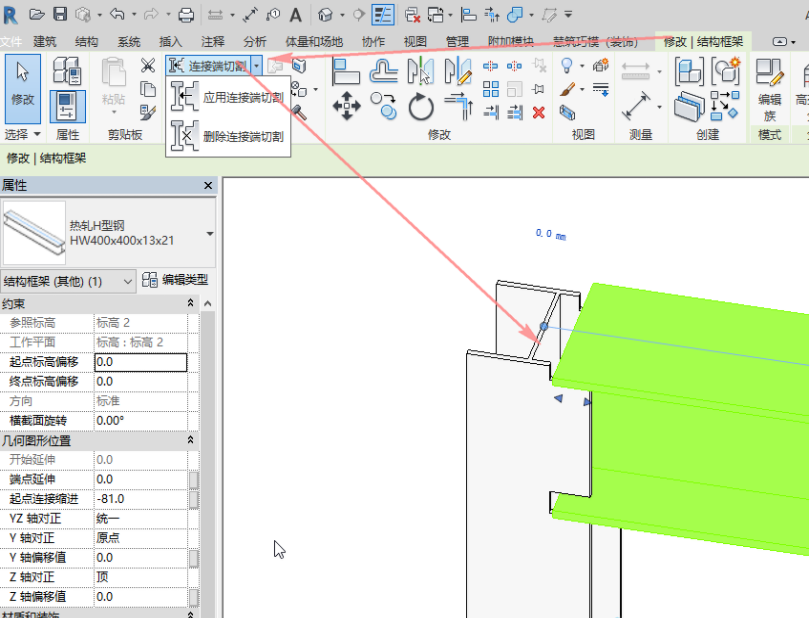The width and height of the screenshot is (809, 618).
Task: Click the Cut to clipboard scissors icon
Action: tap(148, 66)
